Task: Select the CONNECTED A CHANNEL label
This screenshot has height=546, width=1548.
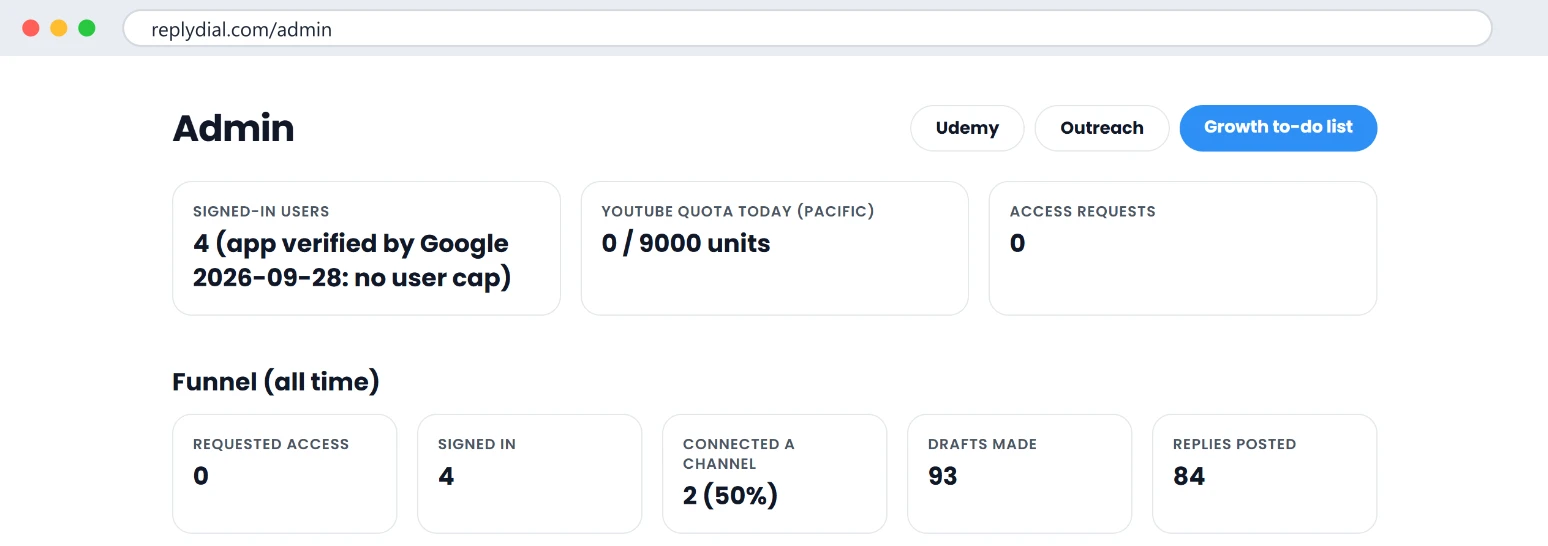Action: (x=739, y=454)
